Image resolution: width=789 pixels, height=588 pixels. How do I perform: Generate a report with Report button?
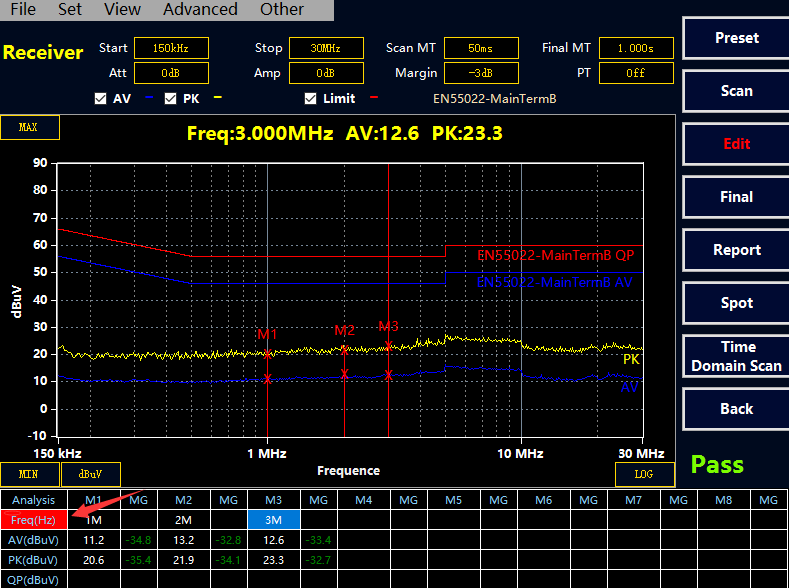coord(736,250)
